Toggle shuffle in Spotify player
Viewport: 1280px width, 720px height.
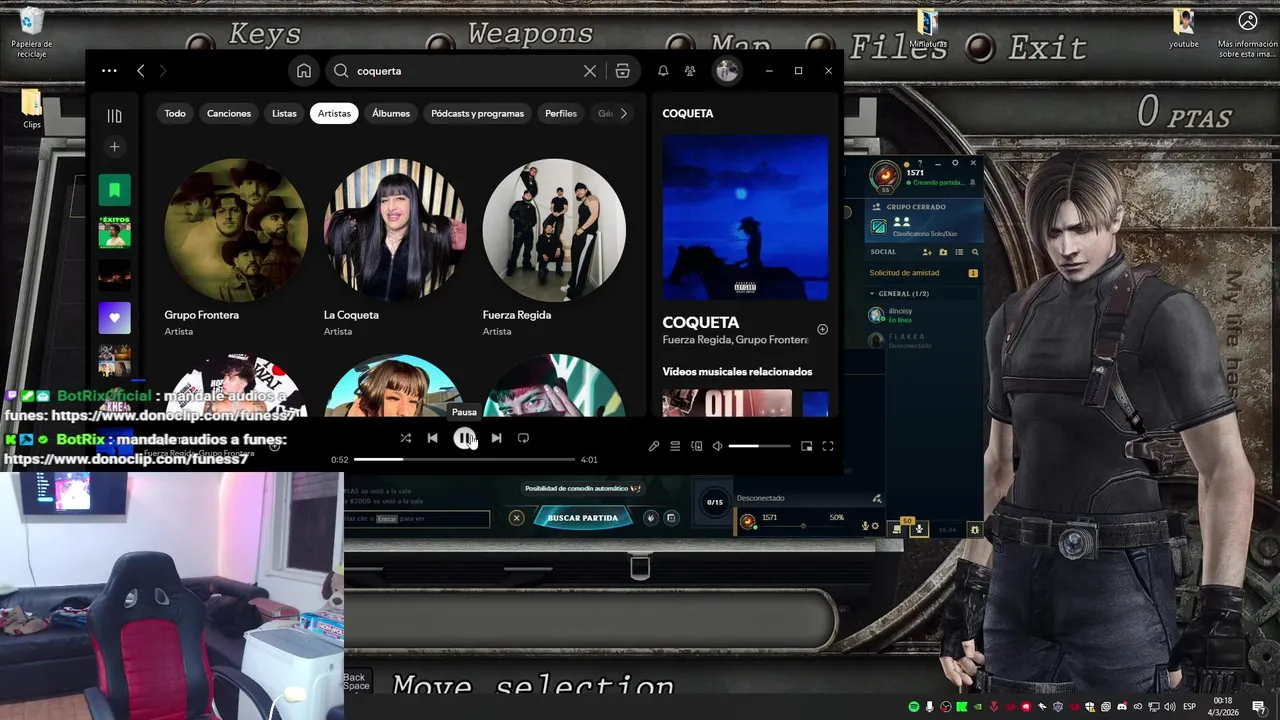click(x=405, y=438)
